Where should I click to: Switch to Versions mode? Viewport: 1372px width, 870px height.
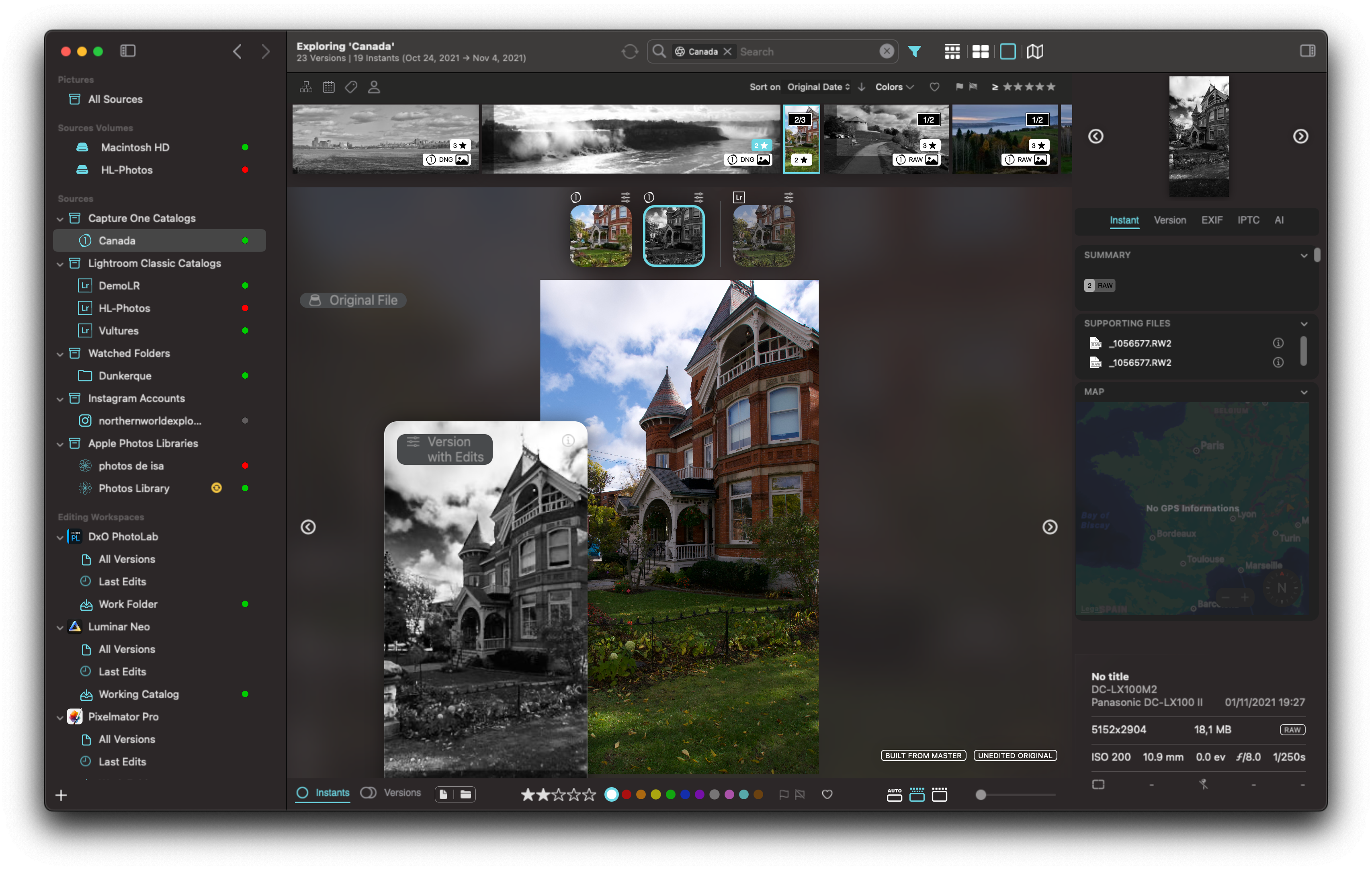click(391, 793)
